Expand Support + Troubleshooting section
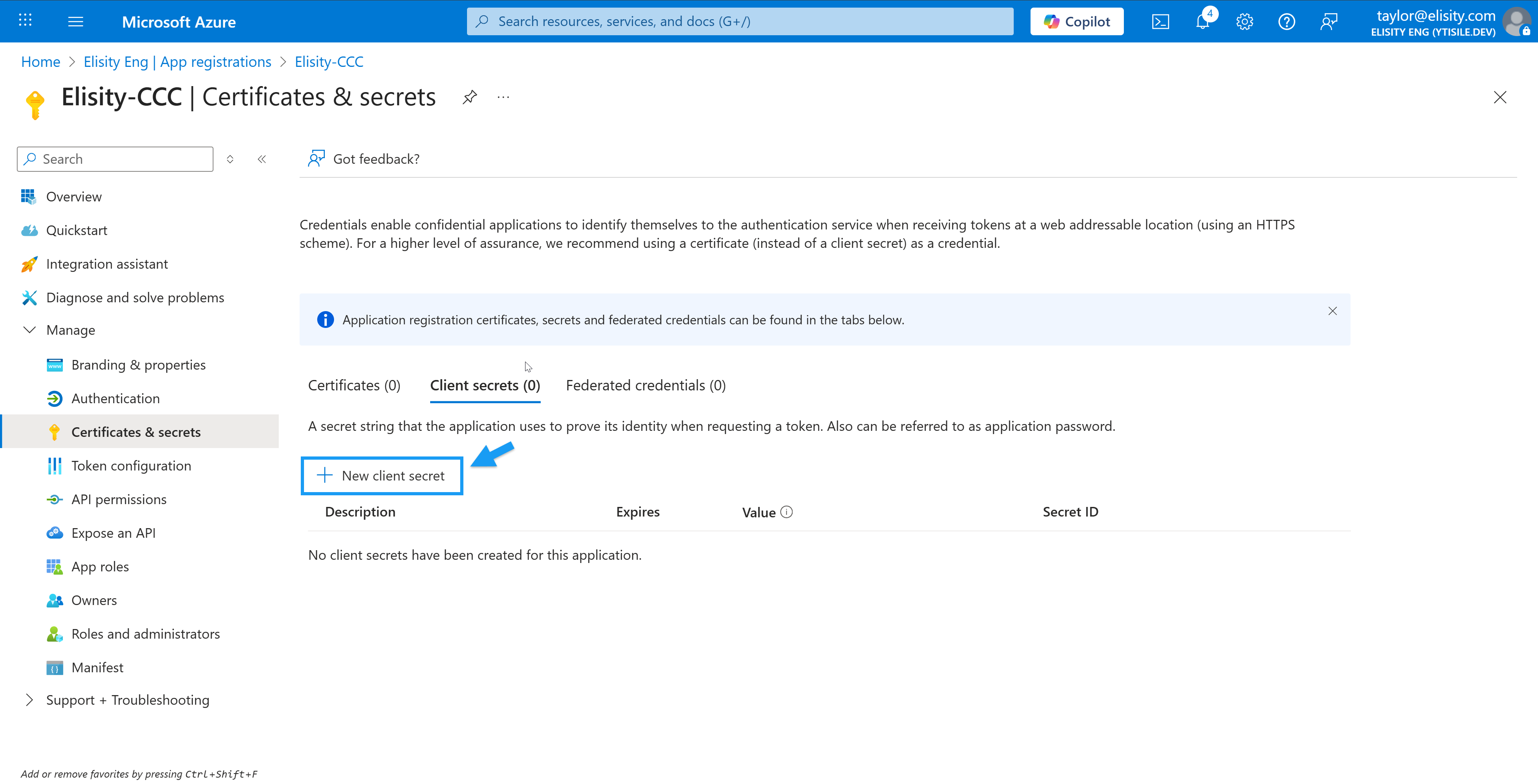This screenshot has width=1538, height=784. coord(29,700)
